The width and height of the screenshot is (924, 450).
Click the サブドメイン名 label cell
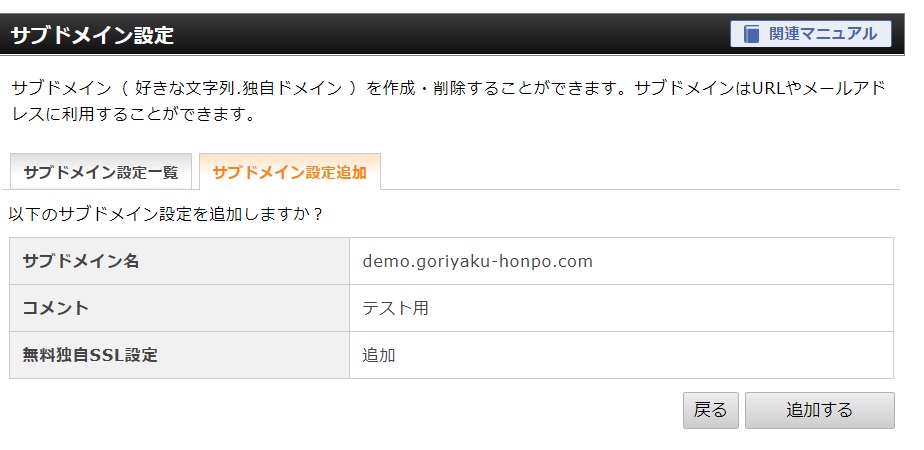(179, 261)
